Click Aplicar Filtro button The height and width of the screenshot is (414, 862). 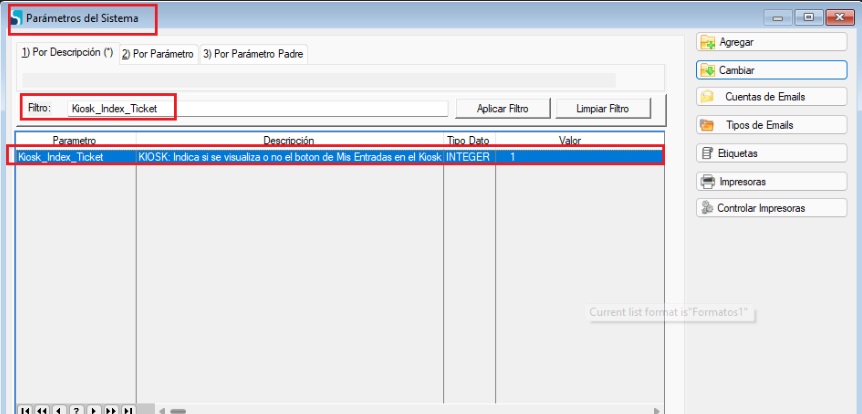click(x=502, y=108)
